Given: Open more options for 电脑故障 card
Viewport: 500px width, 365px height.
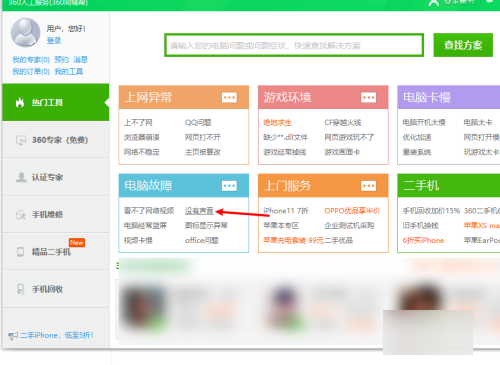Looking at the screenshot, I should tap(229, 186).
